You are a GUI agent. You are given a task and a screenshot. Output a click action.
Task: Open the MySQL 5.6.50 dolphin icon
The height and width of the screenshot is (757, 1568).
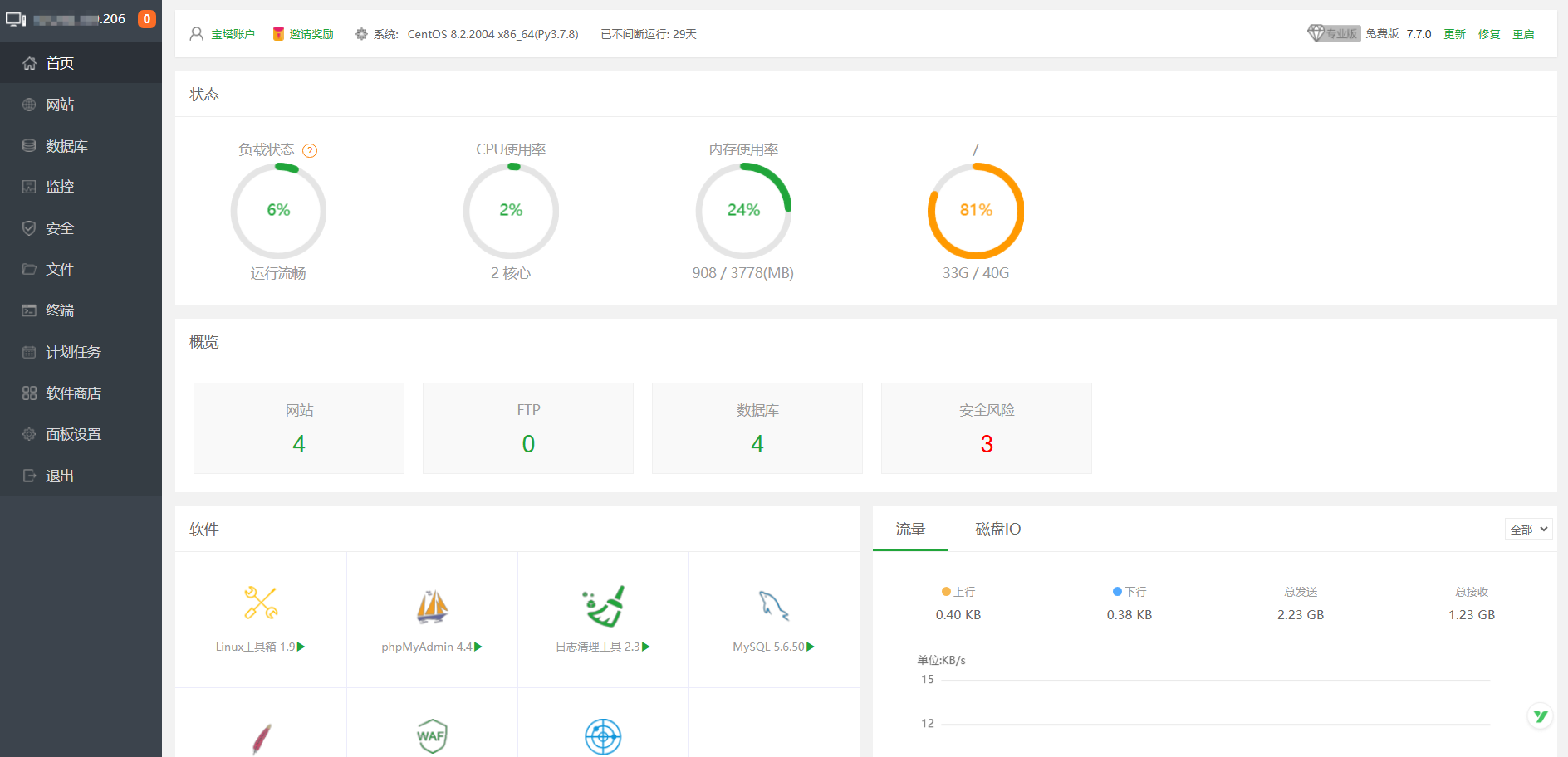click(774, 606)
